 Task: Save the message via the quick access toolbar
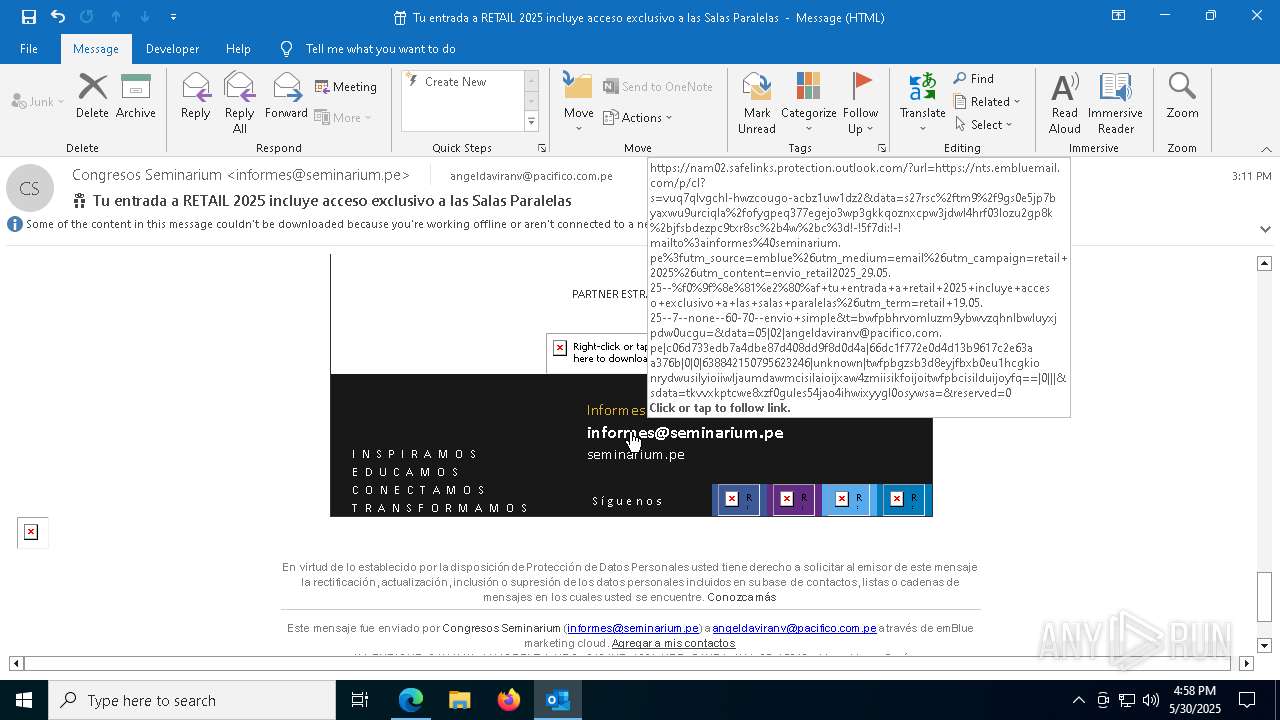(x=28, y=17)
